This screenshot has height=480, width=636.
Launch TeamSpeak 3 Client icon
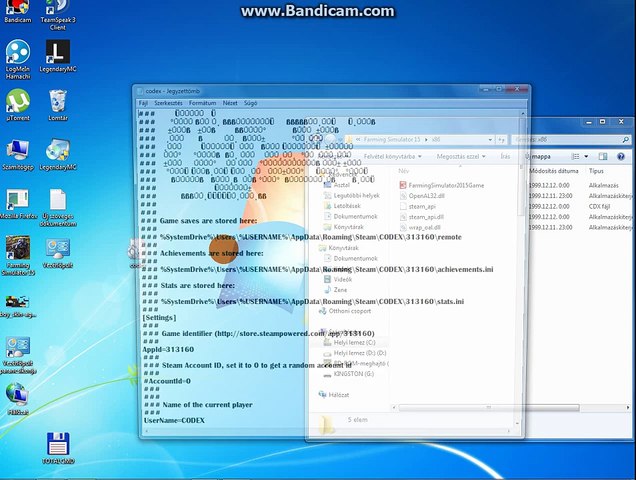[x=58, y=15]
